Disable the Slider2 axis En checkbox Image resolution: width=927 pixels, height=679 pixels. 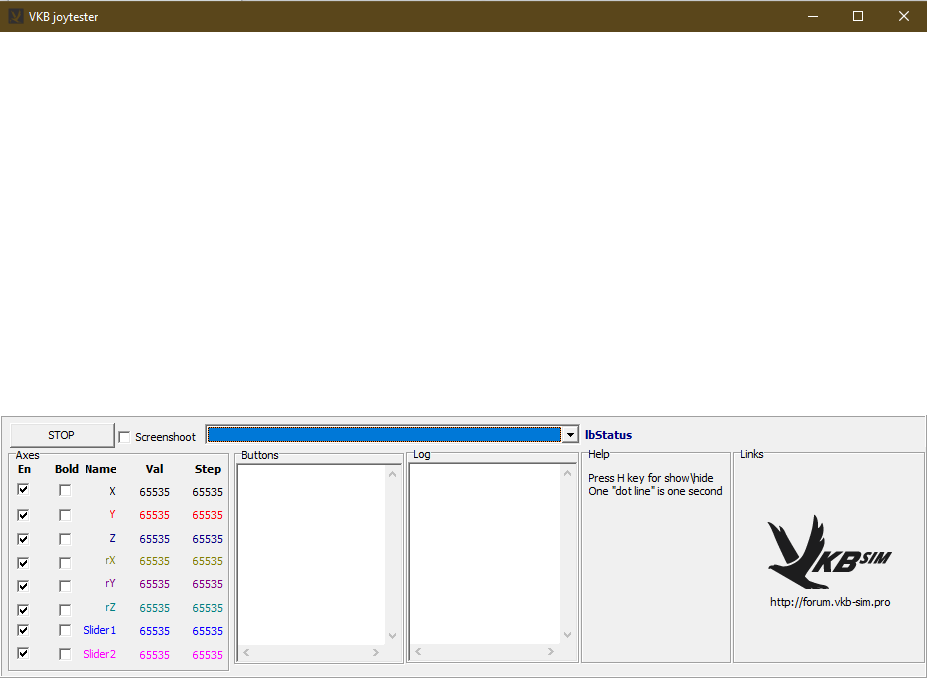[23, 654]
